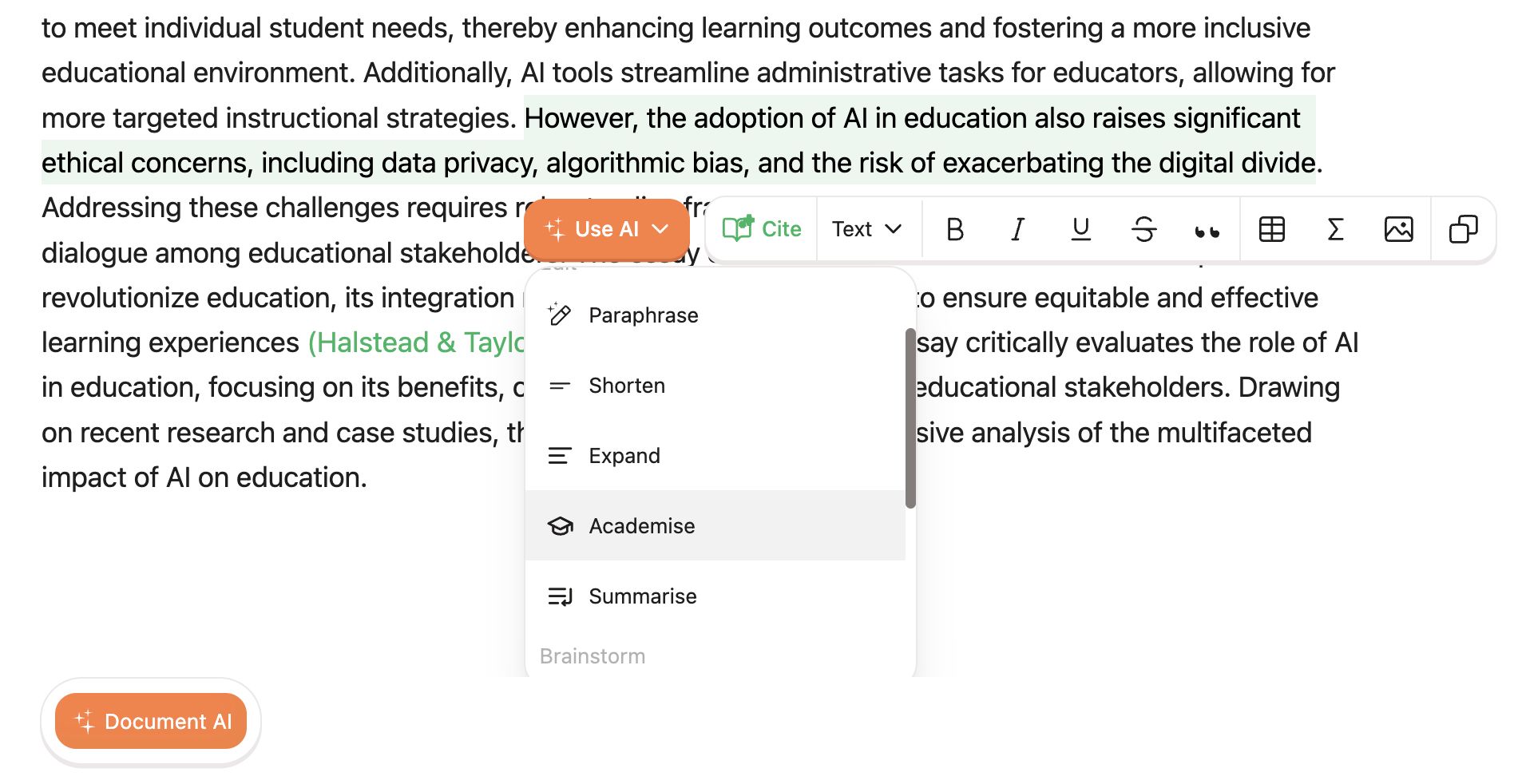
Task: Open the Text style dropdown
Action: coord(866,230)
